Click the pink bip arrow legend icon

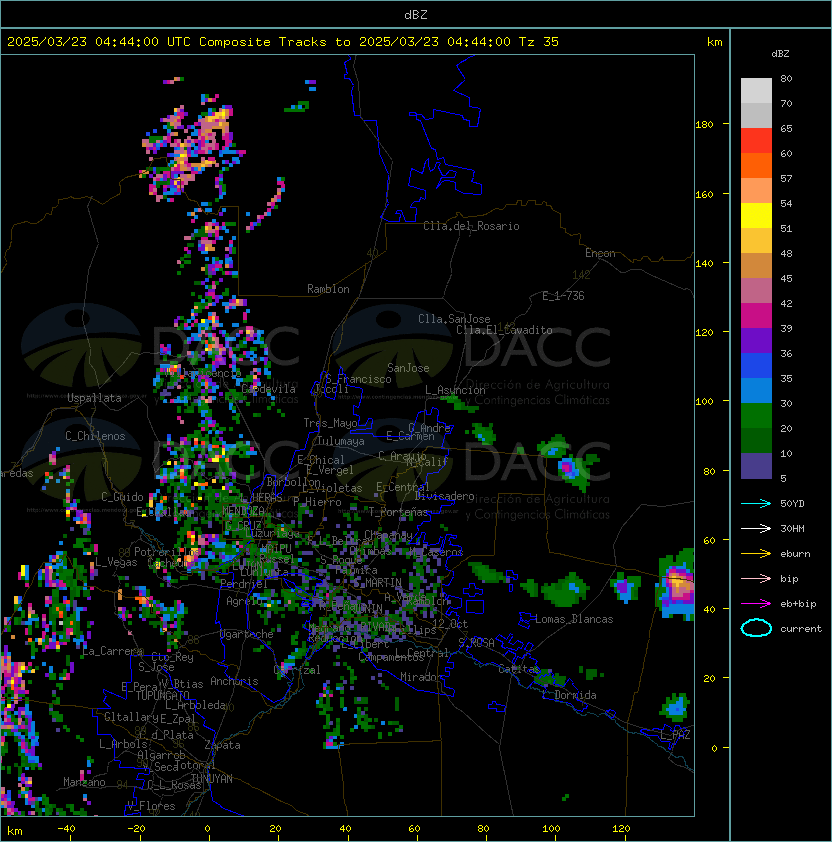(756, 578)
